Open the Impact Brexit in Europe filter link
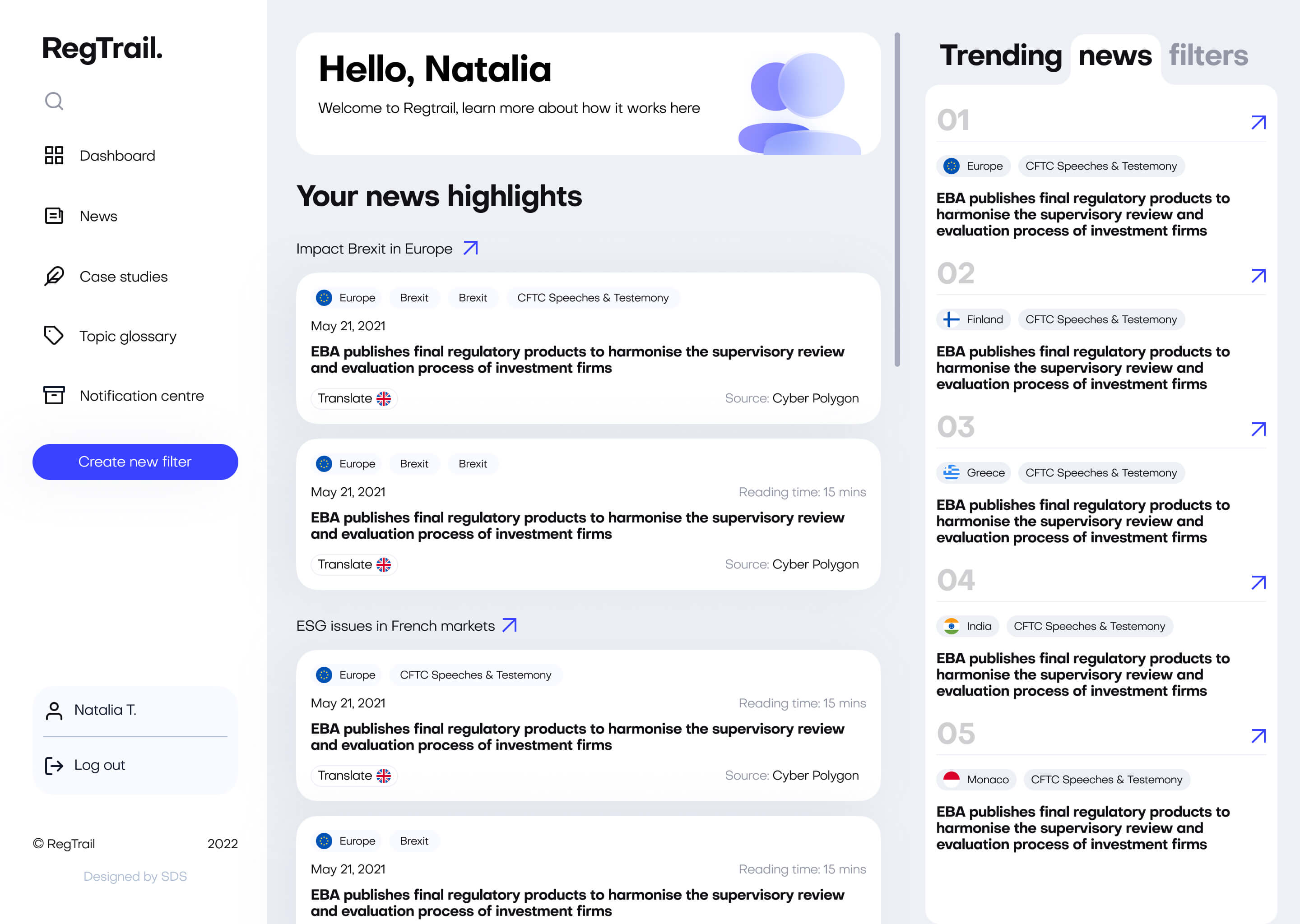This screenshot has width=1300, height=924. (x=471, y=249)
